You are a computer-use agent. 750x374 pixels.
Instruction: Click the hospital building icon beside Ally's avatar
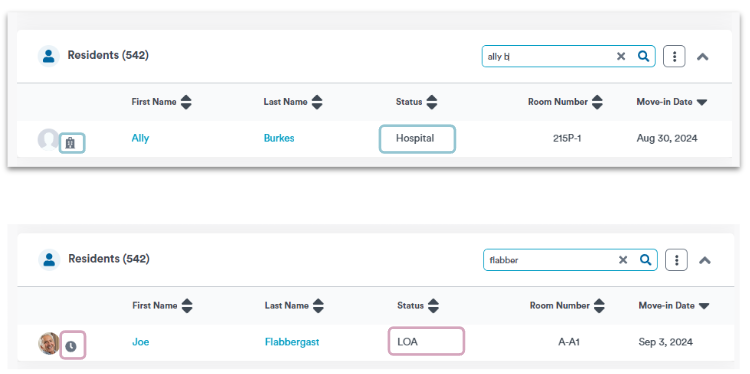pyautogui.click(x=70, y=143)
